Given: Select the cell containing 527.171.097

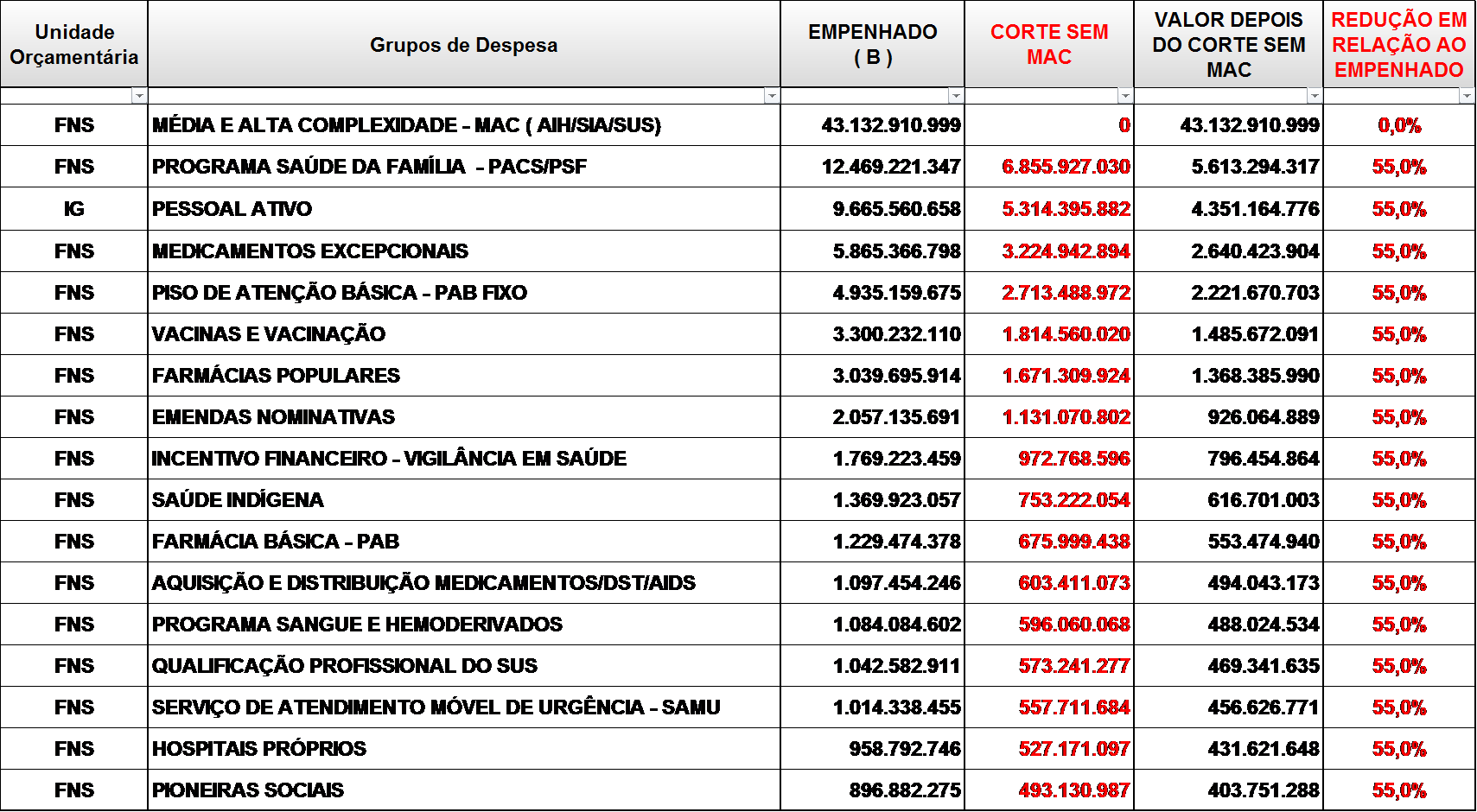Looking at the screenshot, I should 1074,749.
